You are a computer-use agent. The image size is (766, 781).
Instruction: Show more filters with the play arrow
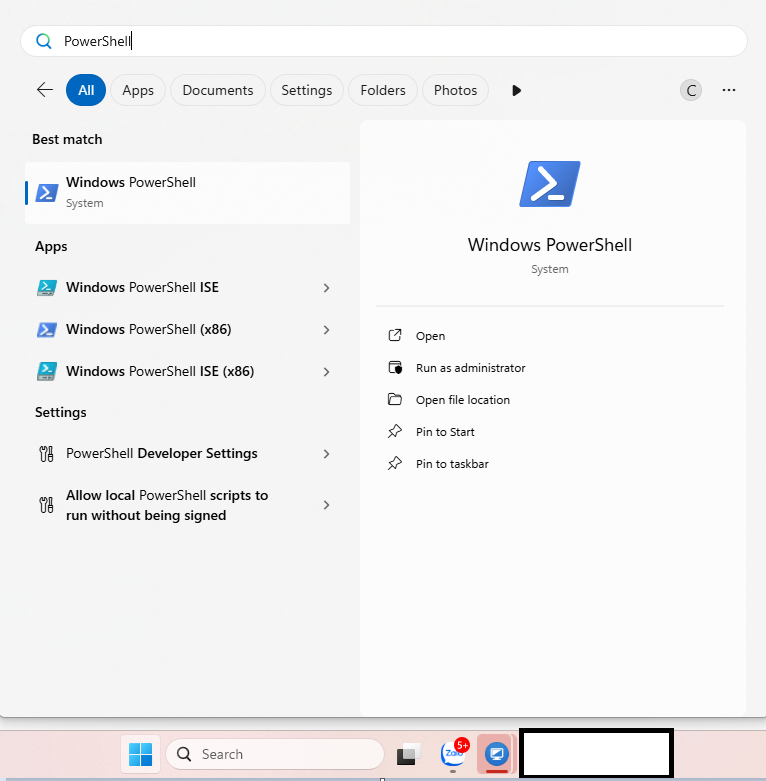point(516,91)
